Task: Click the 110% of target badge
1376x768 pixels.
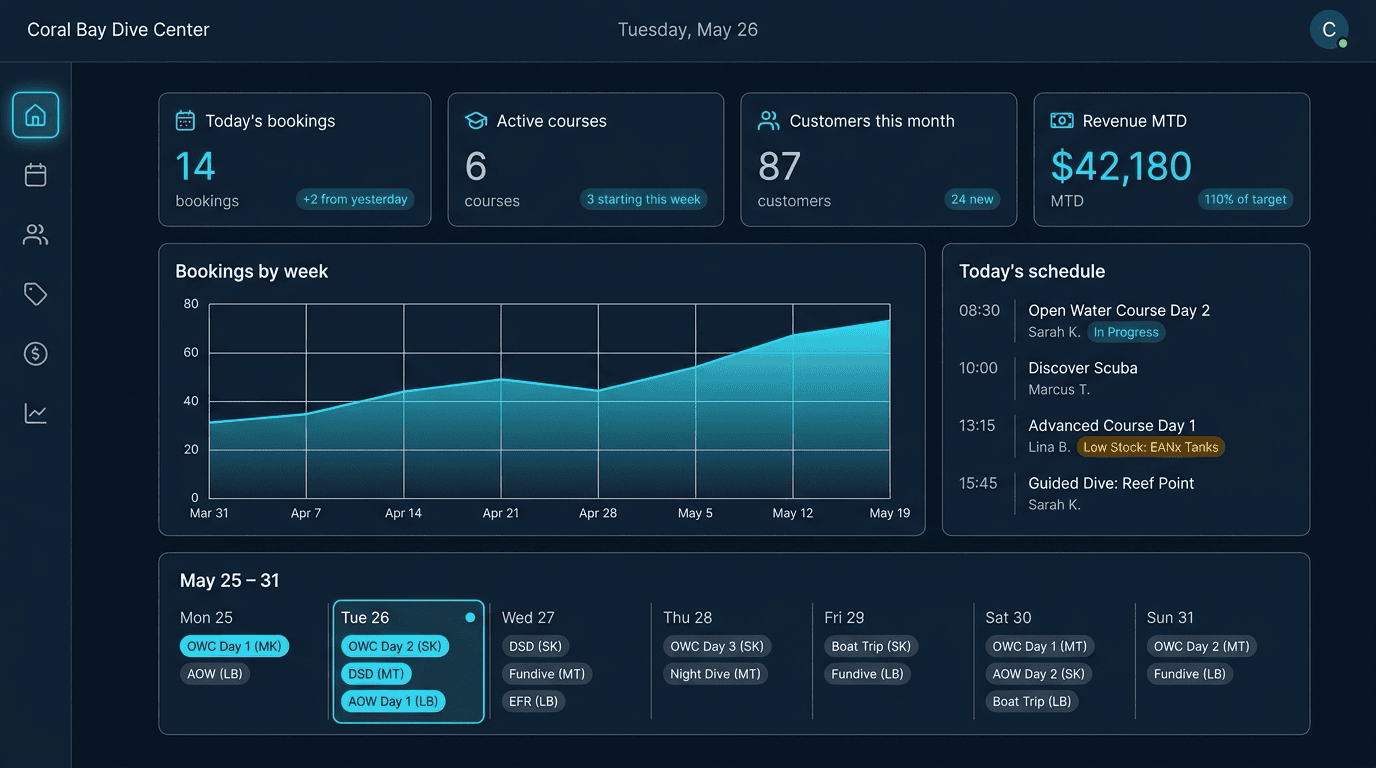Action: tap(1245, 199)
